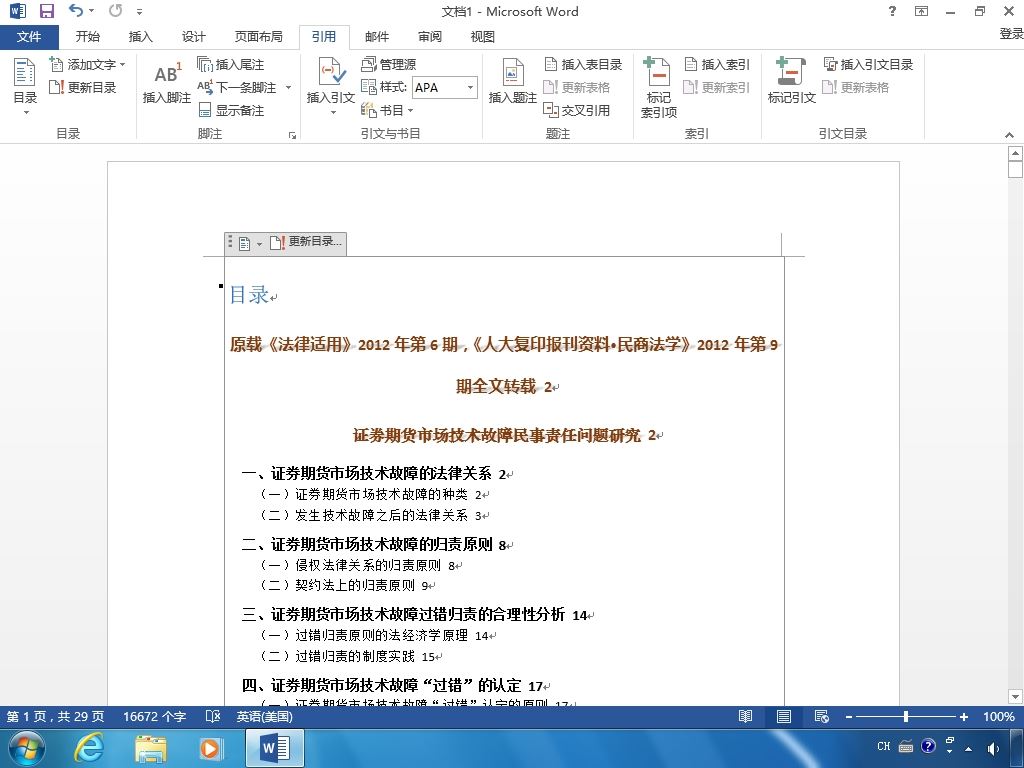Open the Windows Start menu

[x=26, y=748]
